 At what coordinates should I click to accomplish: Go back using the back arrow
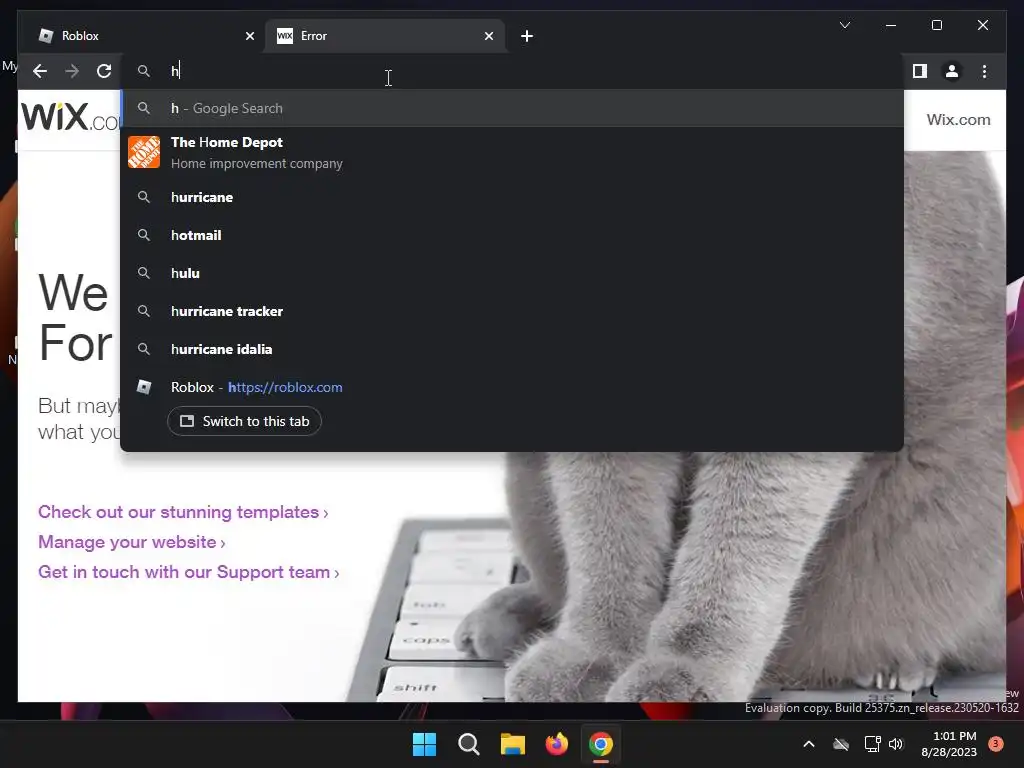coord(40,71)
